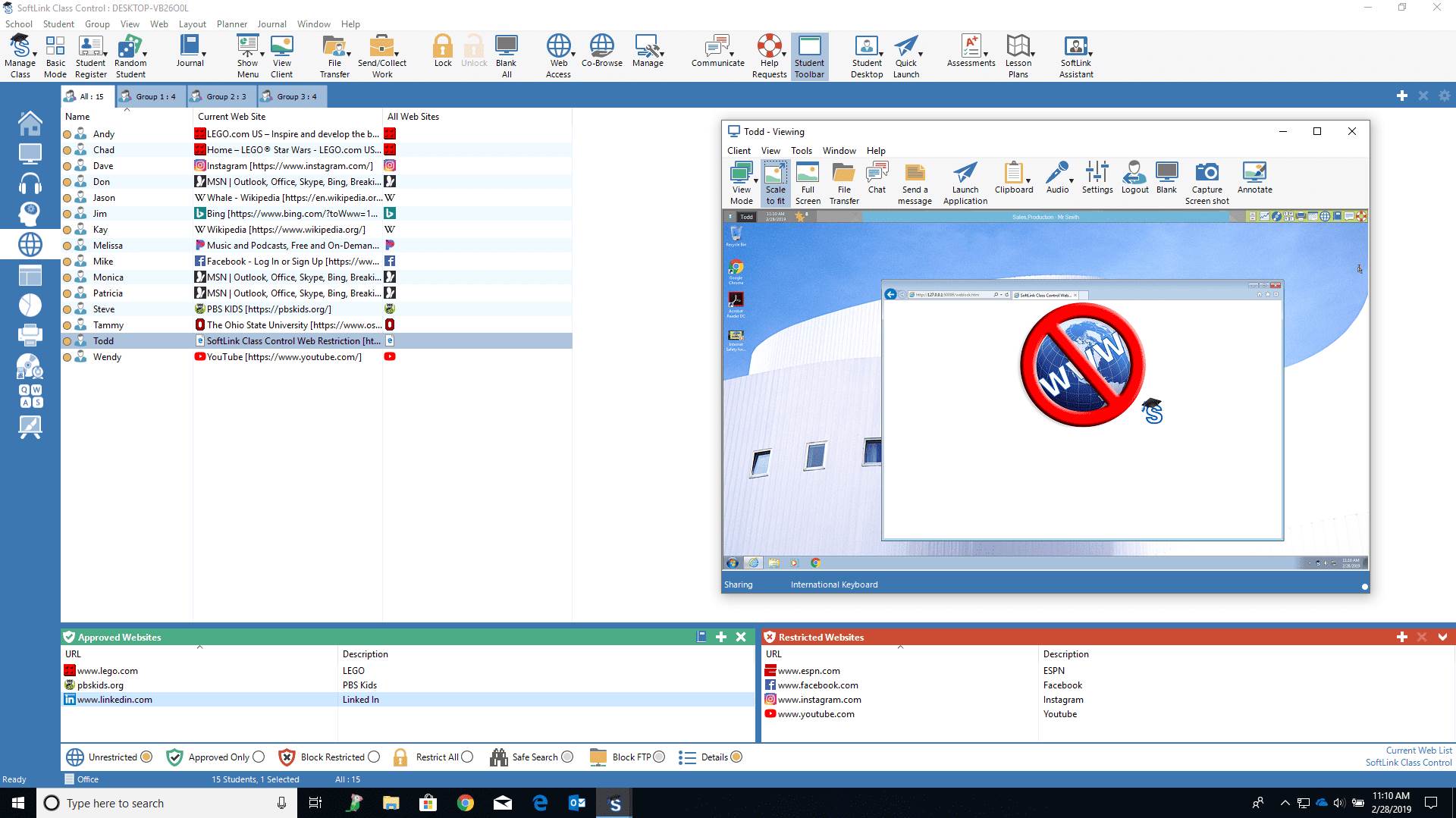
Task: Open the Journal toolbar icon
Action: [x=190, y=52]
